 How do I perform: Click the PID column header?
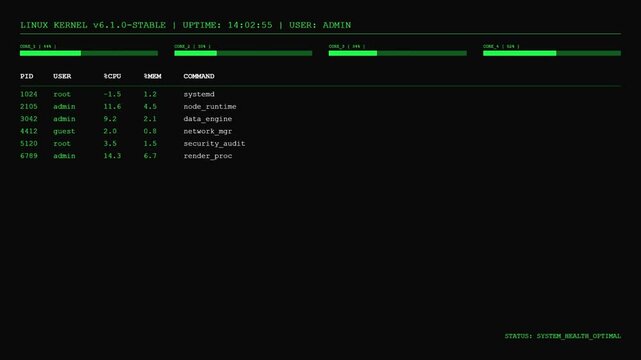pyautogui.click(x=27, y=76)
